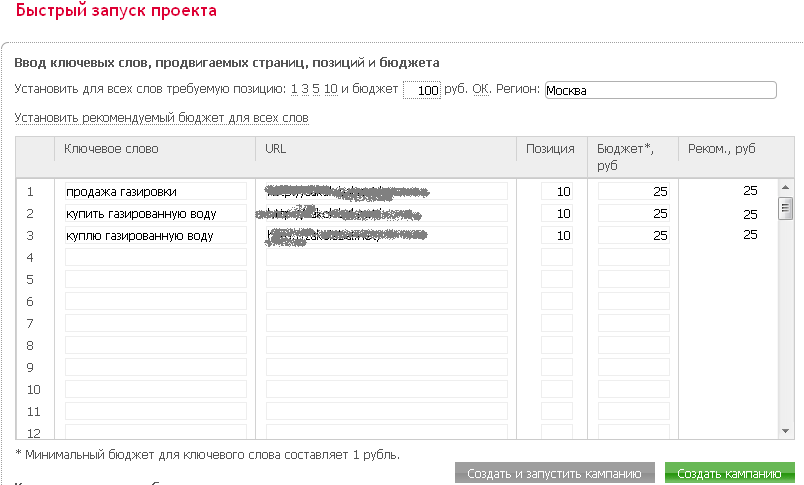The height and width of the screenshot is (485, 804).
Task: Set position 1 for all words
Action: click(x=294, y=90)
